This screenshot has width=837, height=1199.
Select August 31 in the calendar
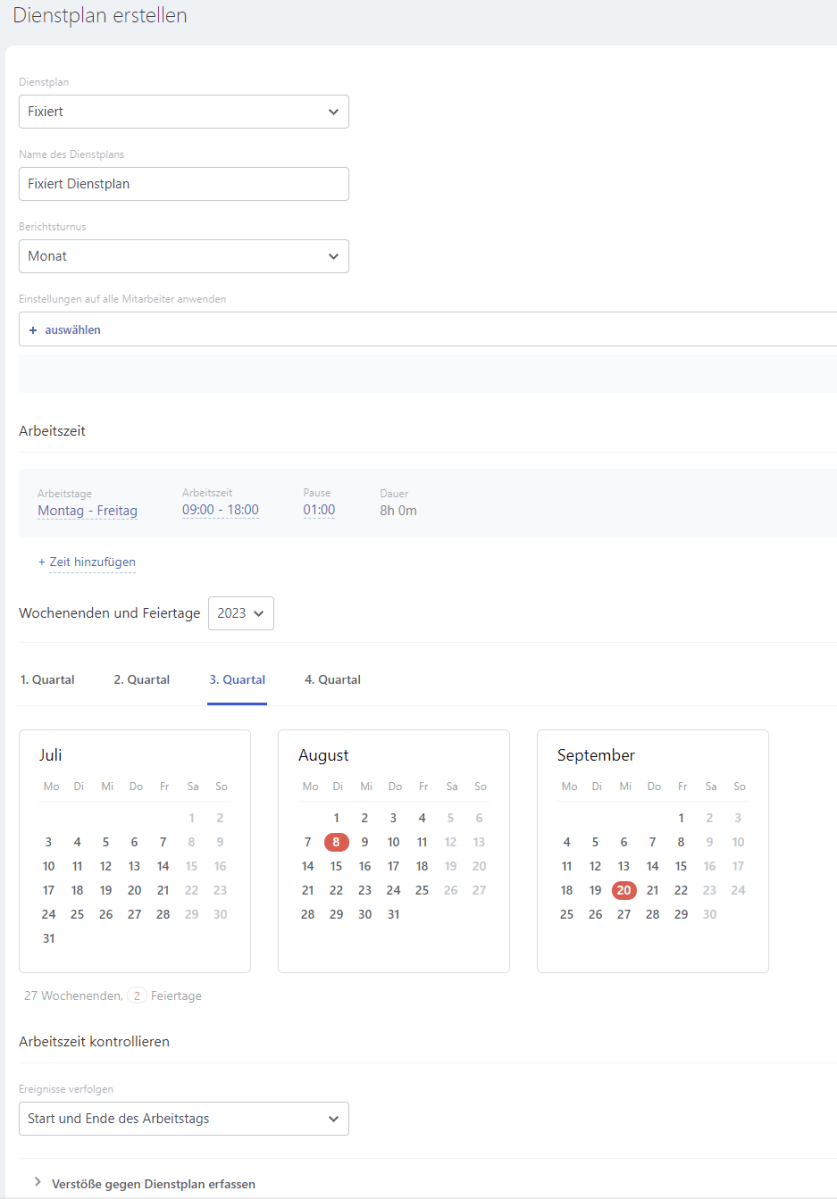pyautogui.click(x=394, y=914)
